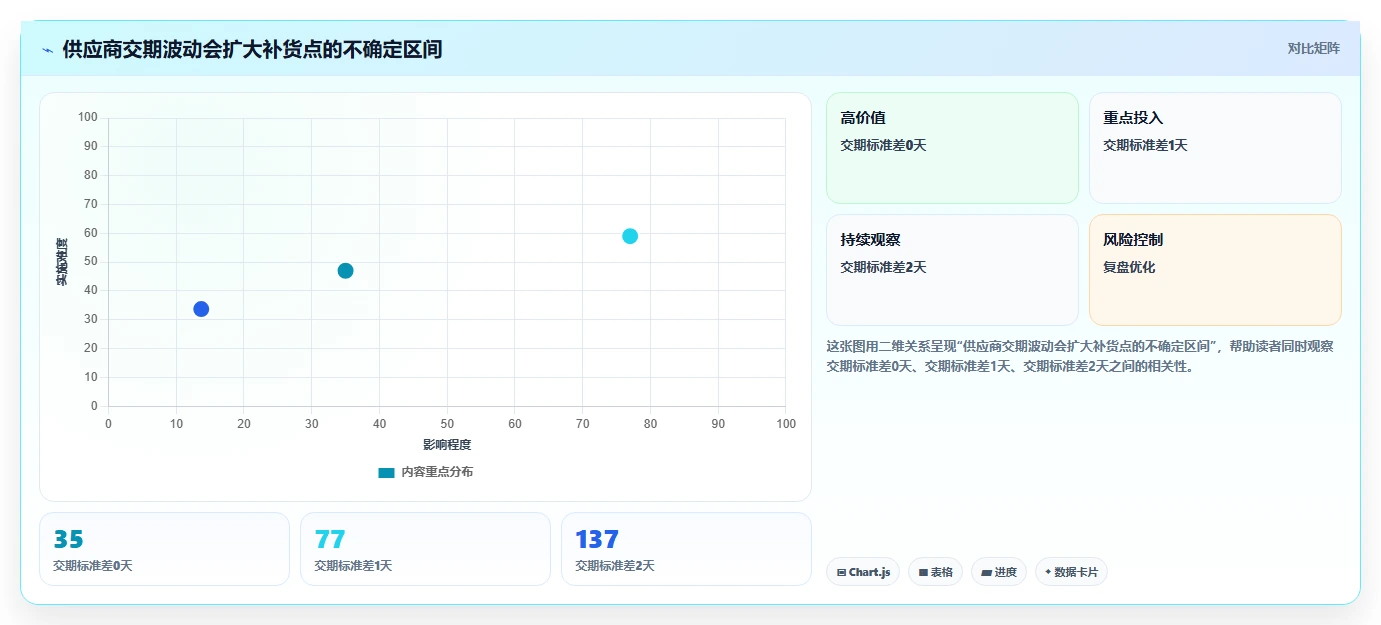The width and height of the screenshot is (1381, 625).
Task: Select the cyan data point near 77
Action: point(630,236)
